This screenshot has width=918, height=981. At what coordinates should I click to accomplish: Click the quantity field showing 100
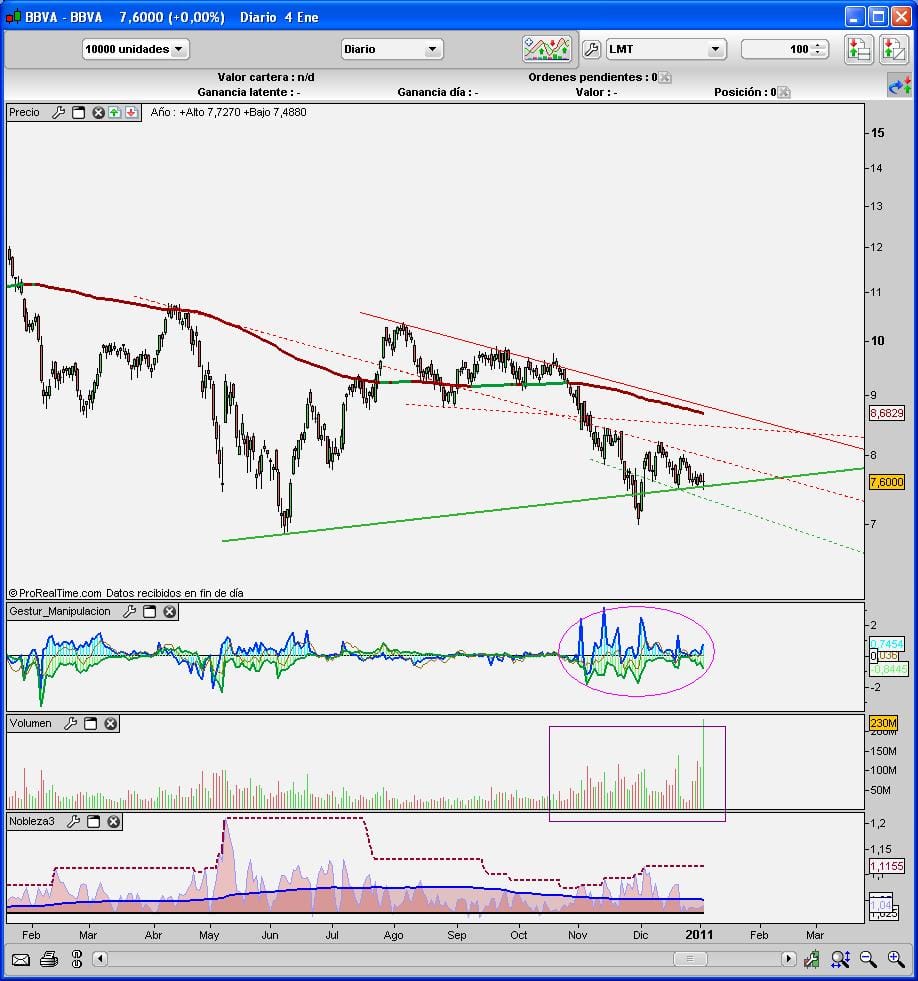[778, 49]
